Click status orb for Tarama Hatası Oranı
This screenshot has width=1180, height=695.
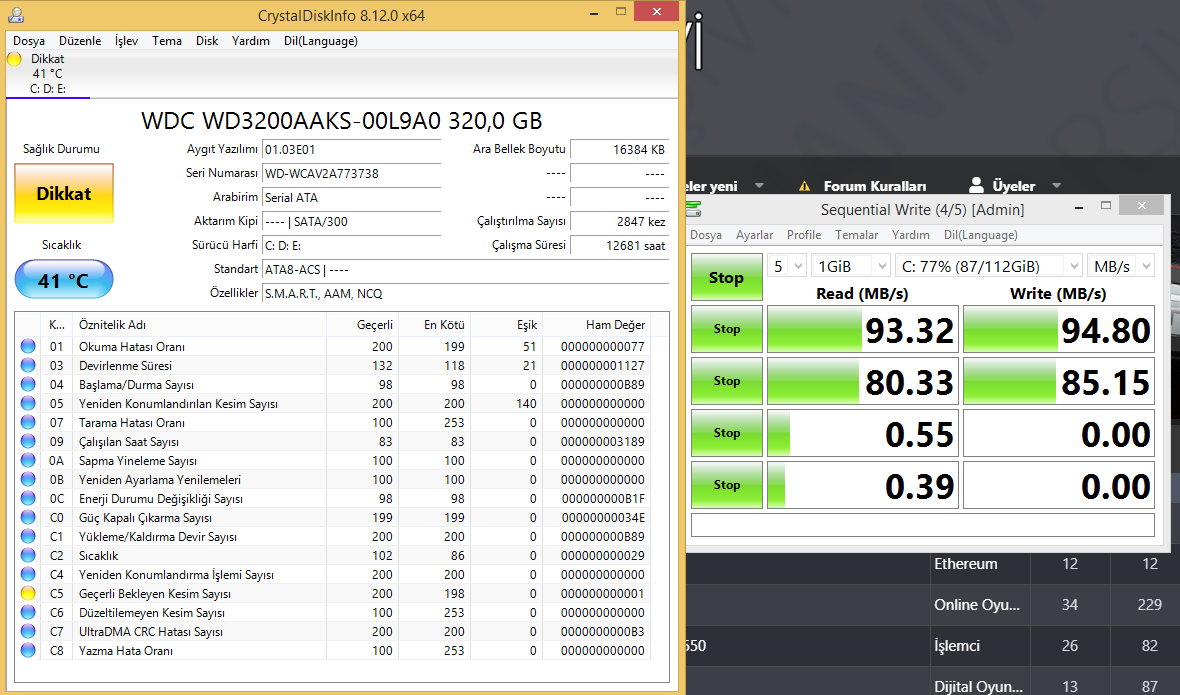click(x=28, y=422)
